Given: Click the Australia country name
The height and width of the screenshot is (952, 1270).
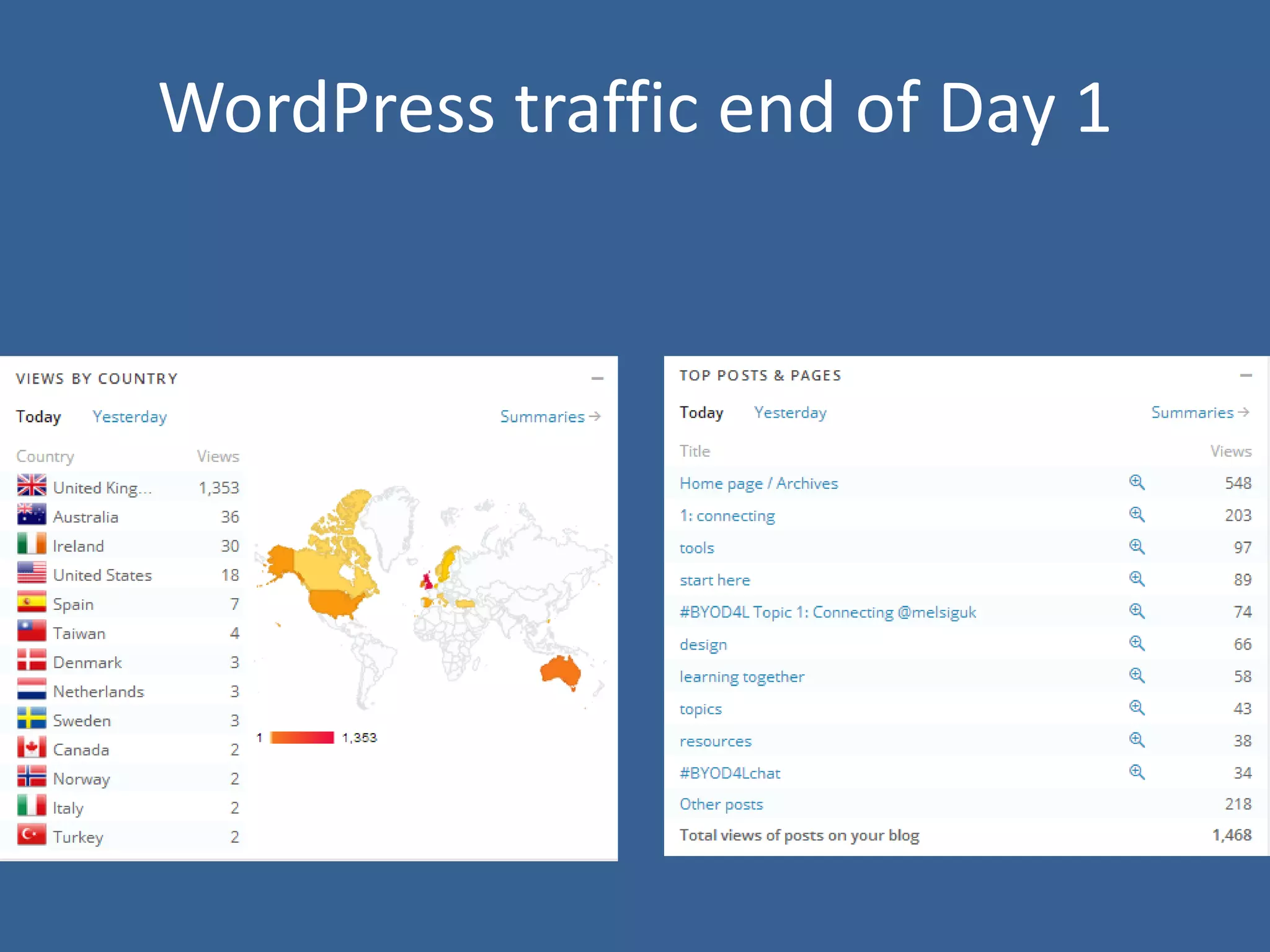Looking at the screenshot, I should tap(86, 517).
